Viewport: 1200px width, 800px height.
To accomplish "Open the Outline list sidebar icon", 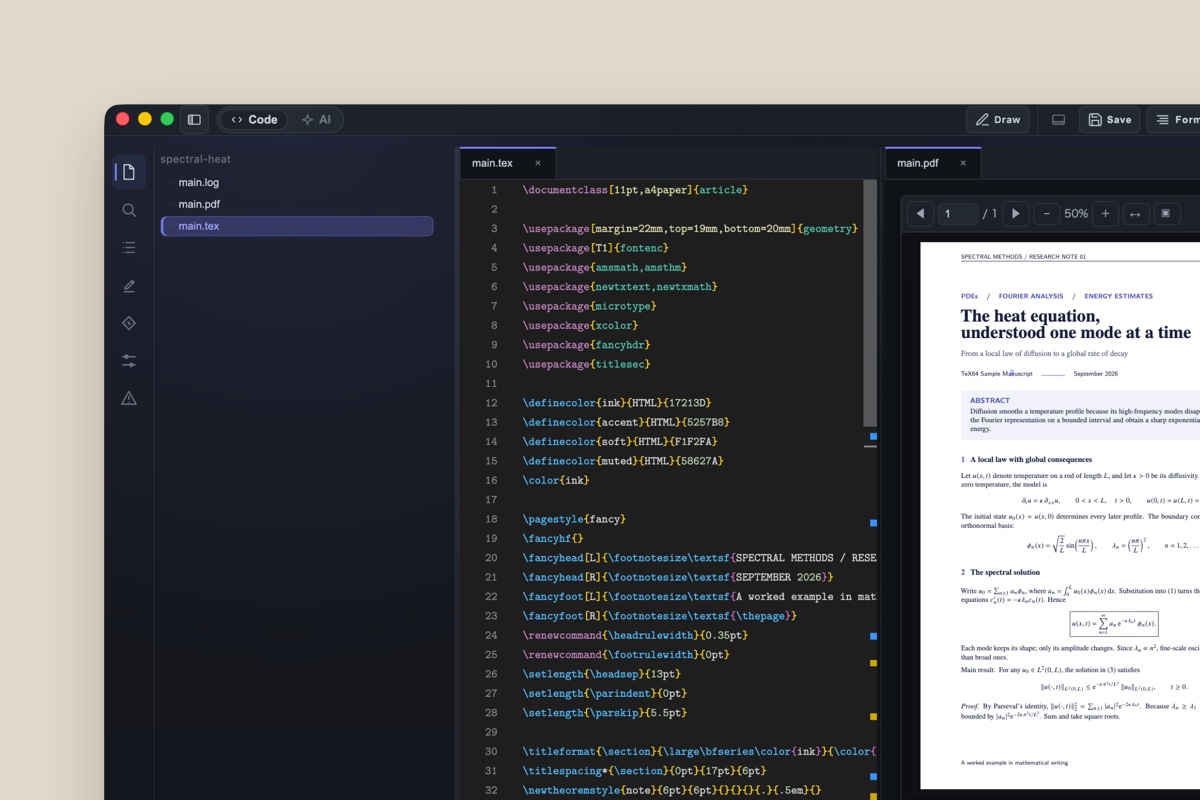I will (x=129, y=247).
